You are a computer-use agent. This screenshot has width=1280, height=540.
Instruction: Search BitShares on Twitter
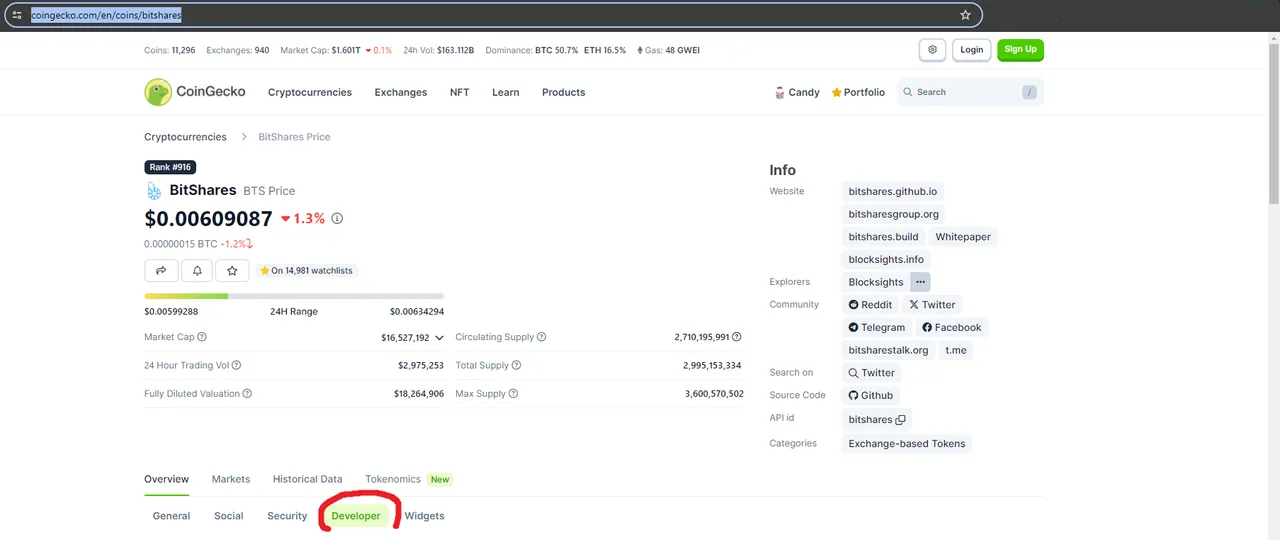pyautogui.click(x=872, y=372)
